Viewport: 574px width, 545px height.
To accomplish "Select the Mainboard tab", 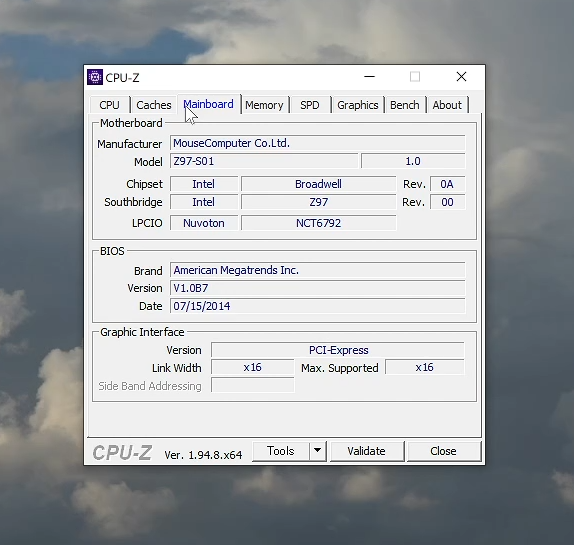I will point(209,104).
